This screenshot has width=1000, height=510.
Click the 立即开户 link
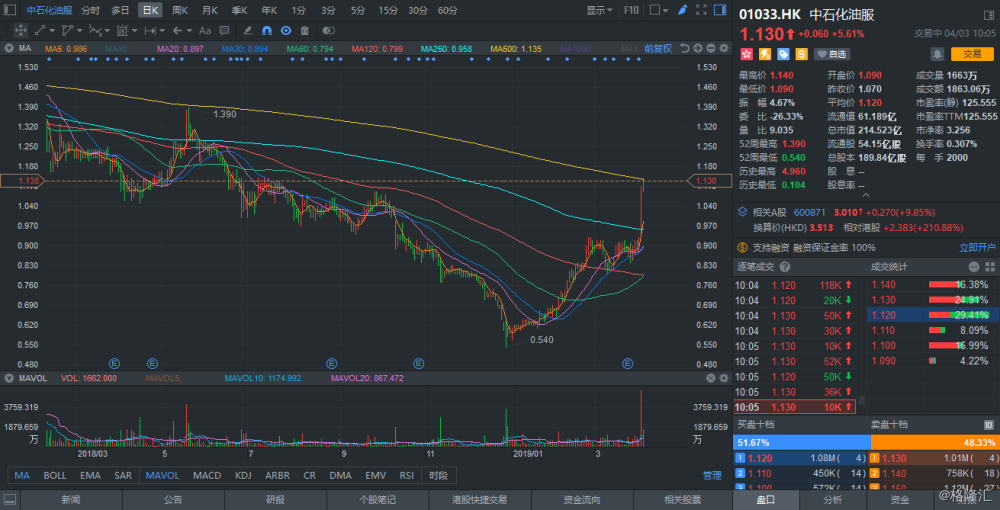click(x=978, y=247)
